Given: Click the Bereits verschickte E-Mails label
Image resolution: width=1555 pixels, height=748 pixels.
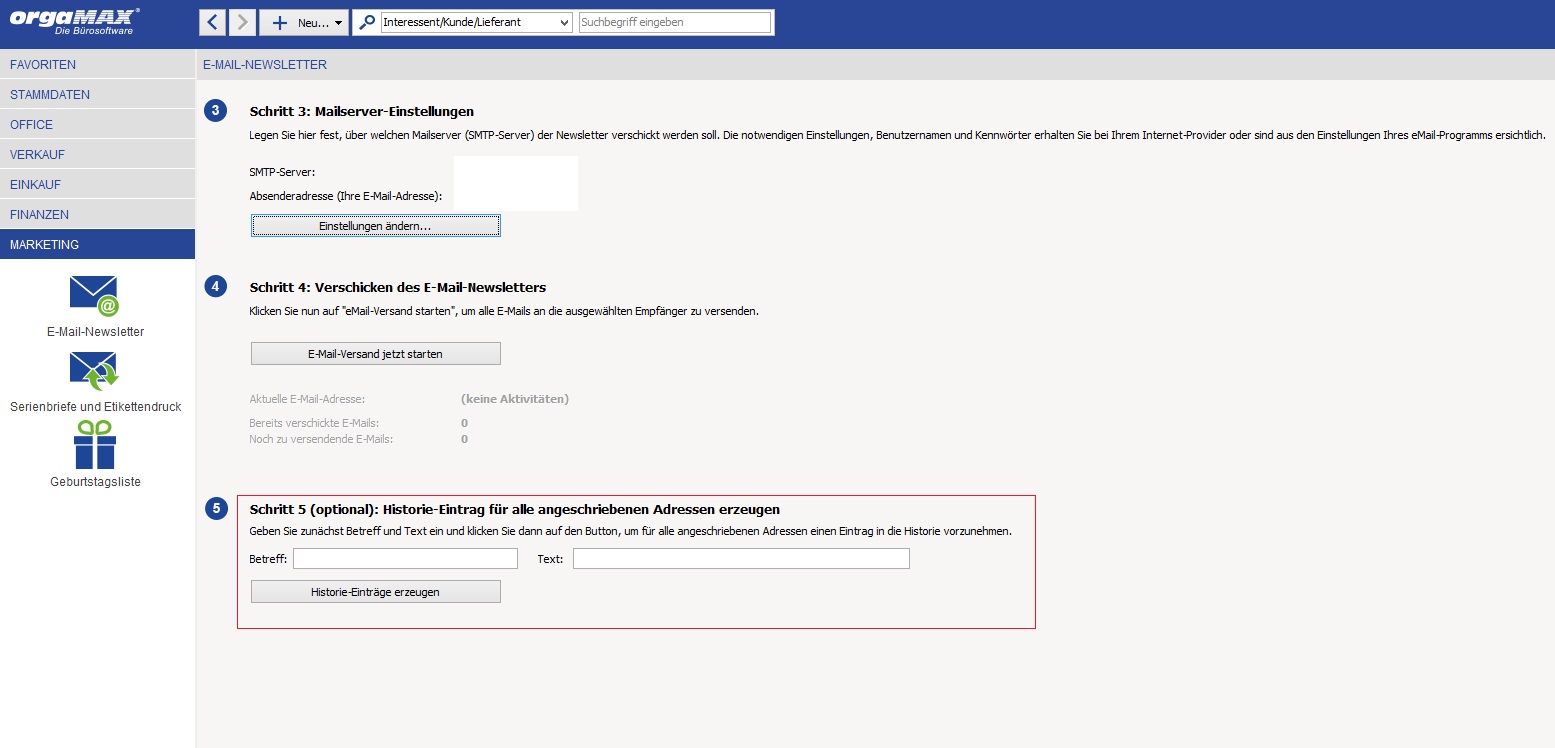Looking at the screenshot, I should (x=314, y=424).
